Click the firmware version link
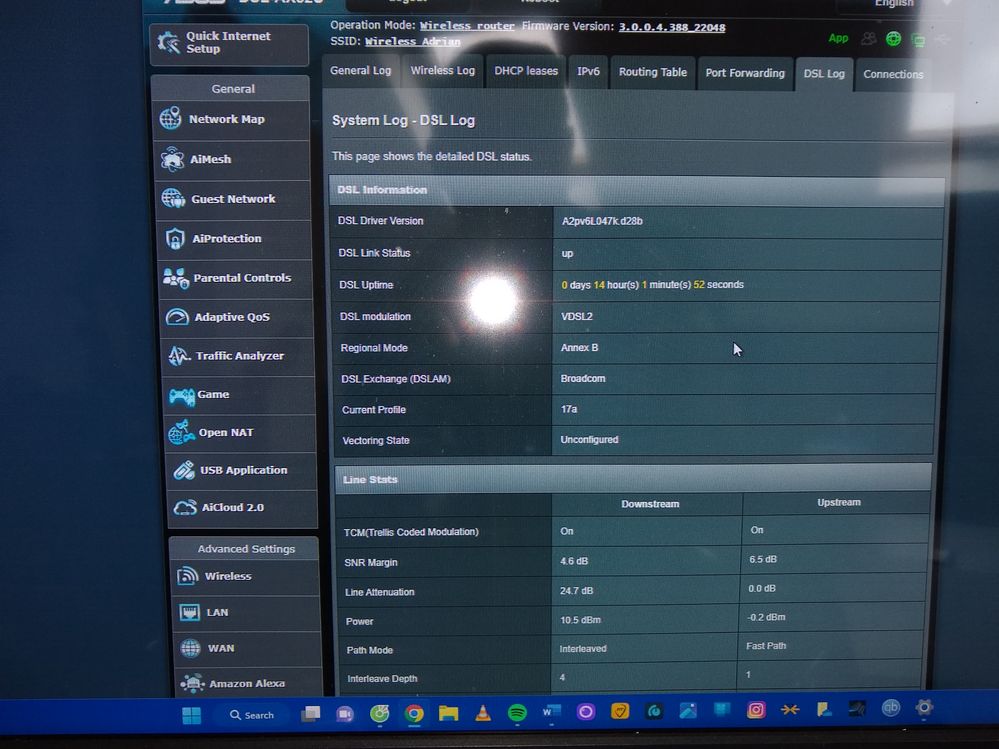Image resolution: width=999 pixels, height=749 pixels. pyautogui.click(x=671, y=27)
